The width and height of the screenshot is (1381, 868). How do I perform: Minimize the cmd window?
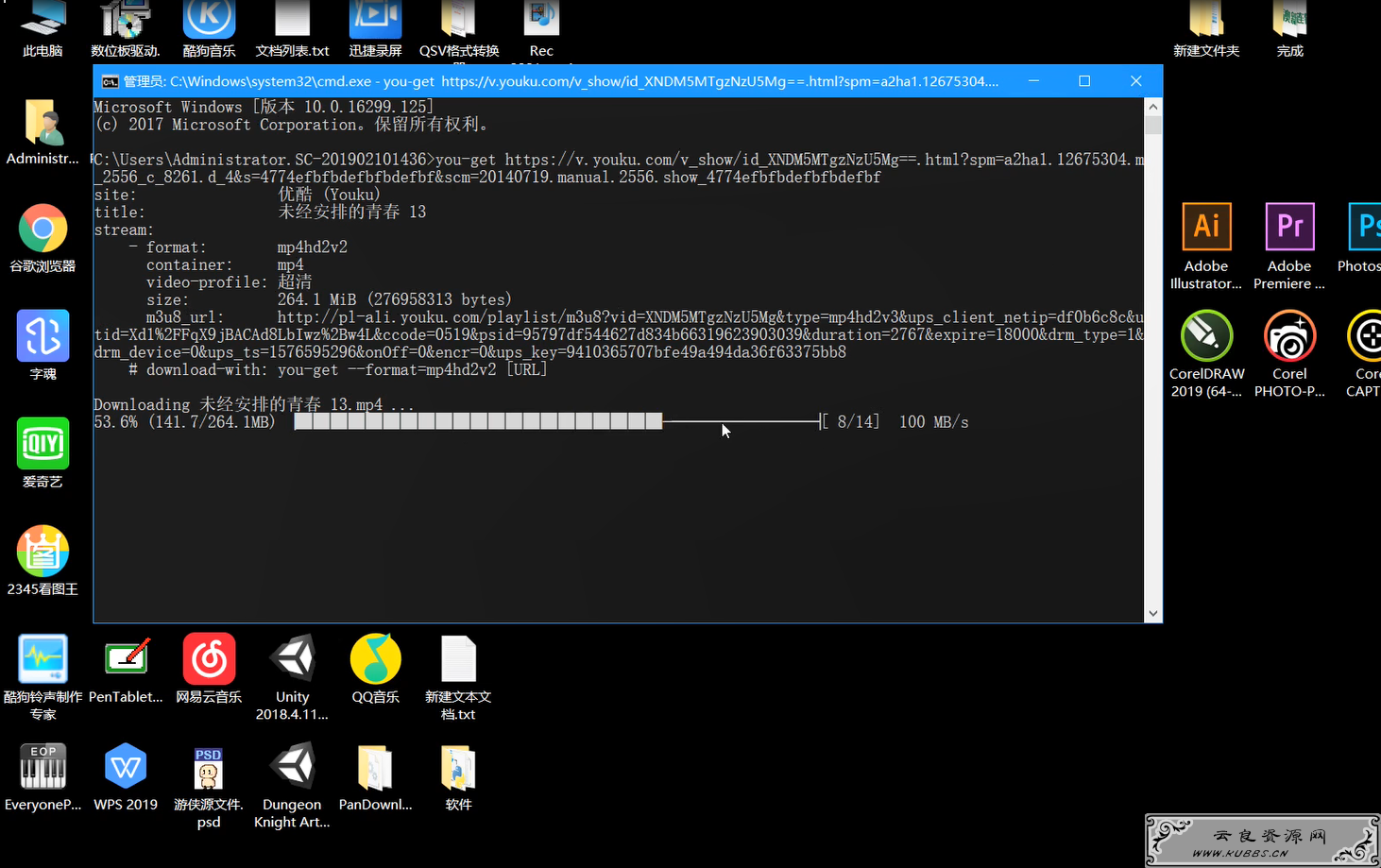point(1033,81)
